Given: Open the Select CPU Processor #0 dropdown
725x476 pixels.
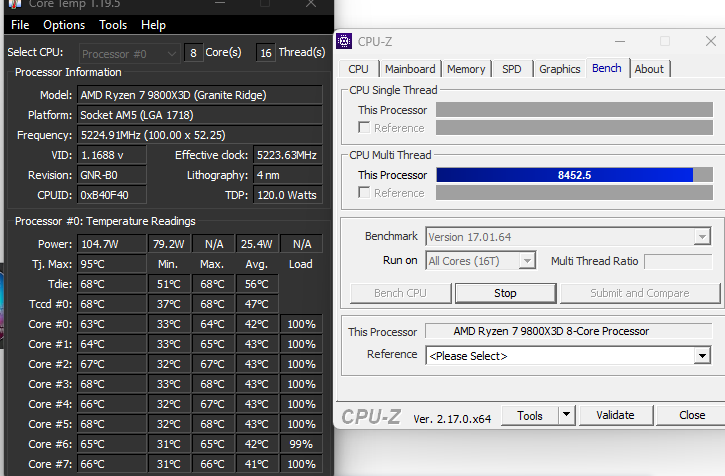Looking at the screenshot, I should pos(129,54).
